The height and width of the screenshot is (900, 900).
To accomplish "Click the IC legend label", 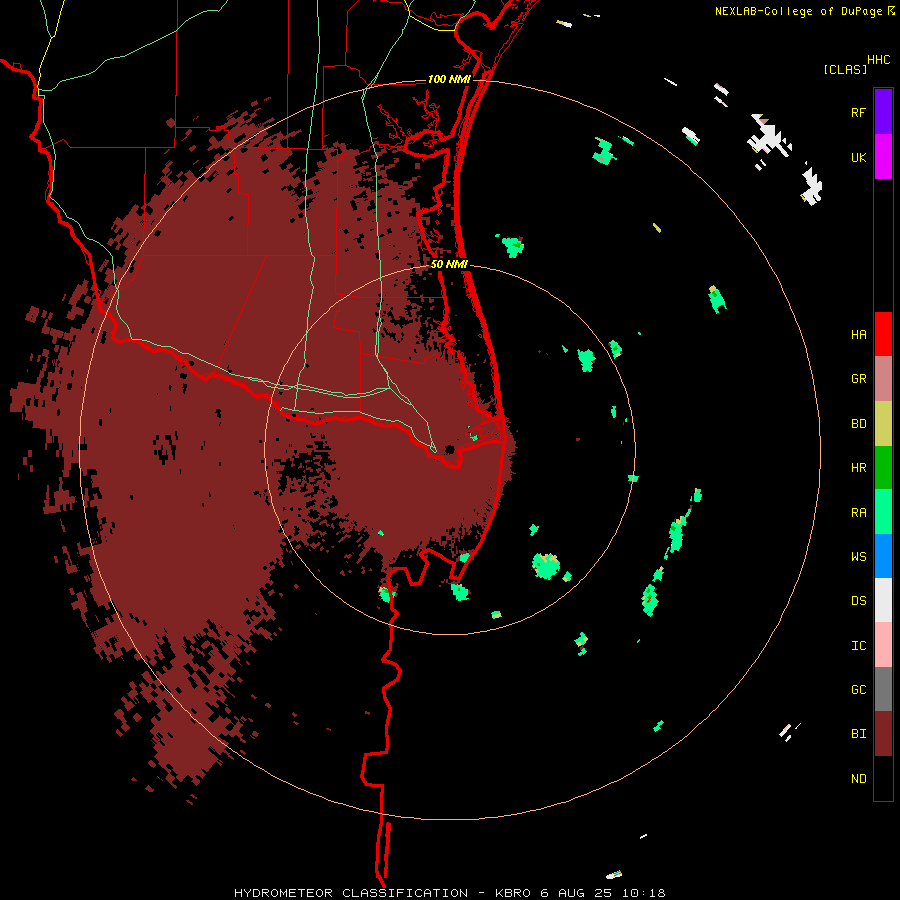I will pyautogui.click(x=859, y=646).
